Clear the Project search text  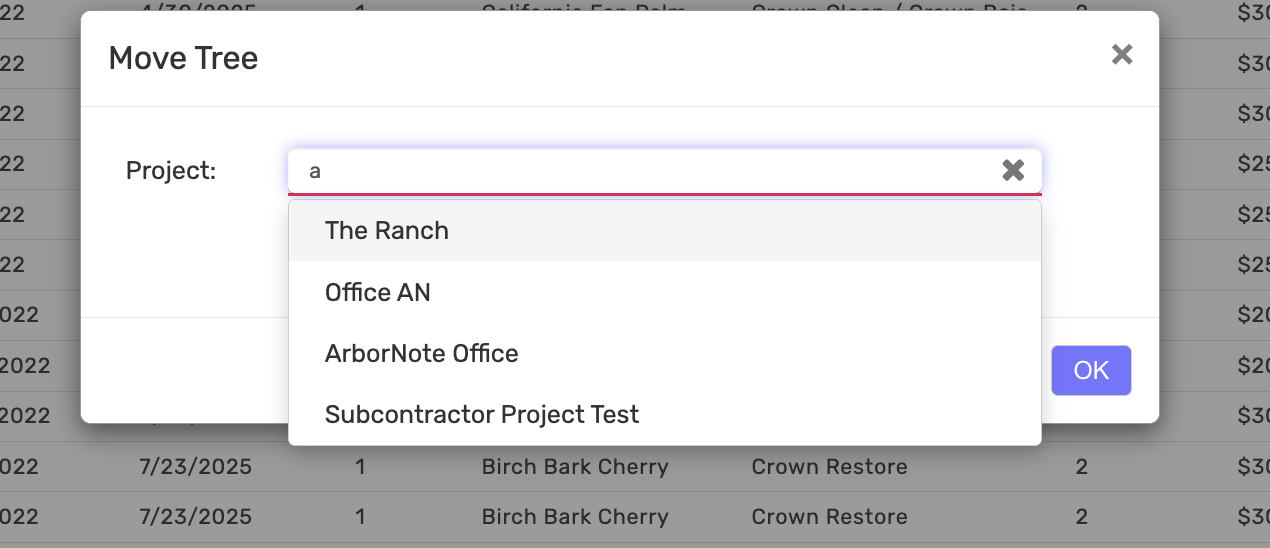[1013, 171]
